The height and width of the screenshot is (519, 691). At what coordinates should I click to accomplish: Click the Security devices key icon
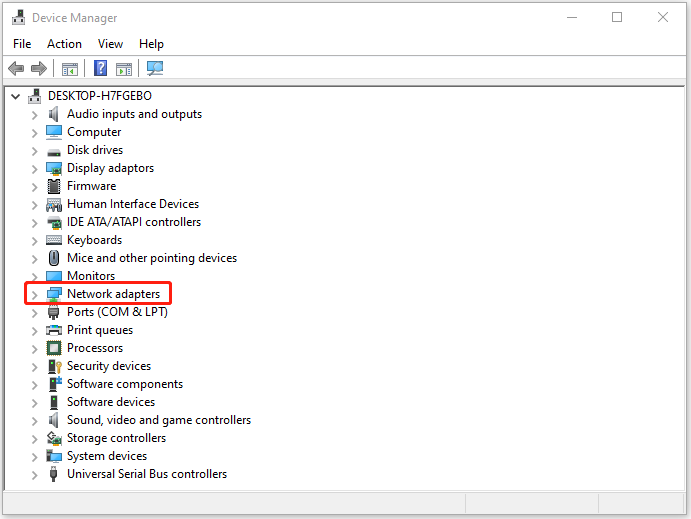(x=55, y=367)
